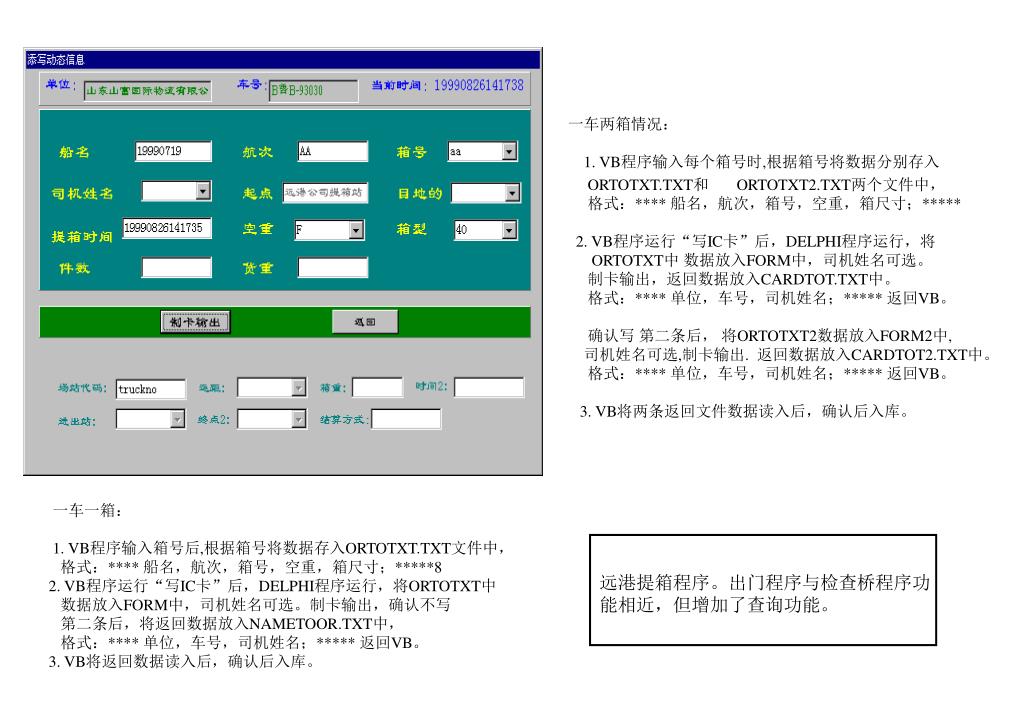Open the 目地的 dropdown list

513,193
